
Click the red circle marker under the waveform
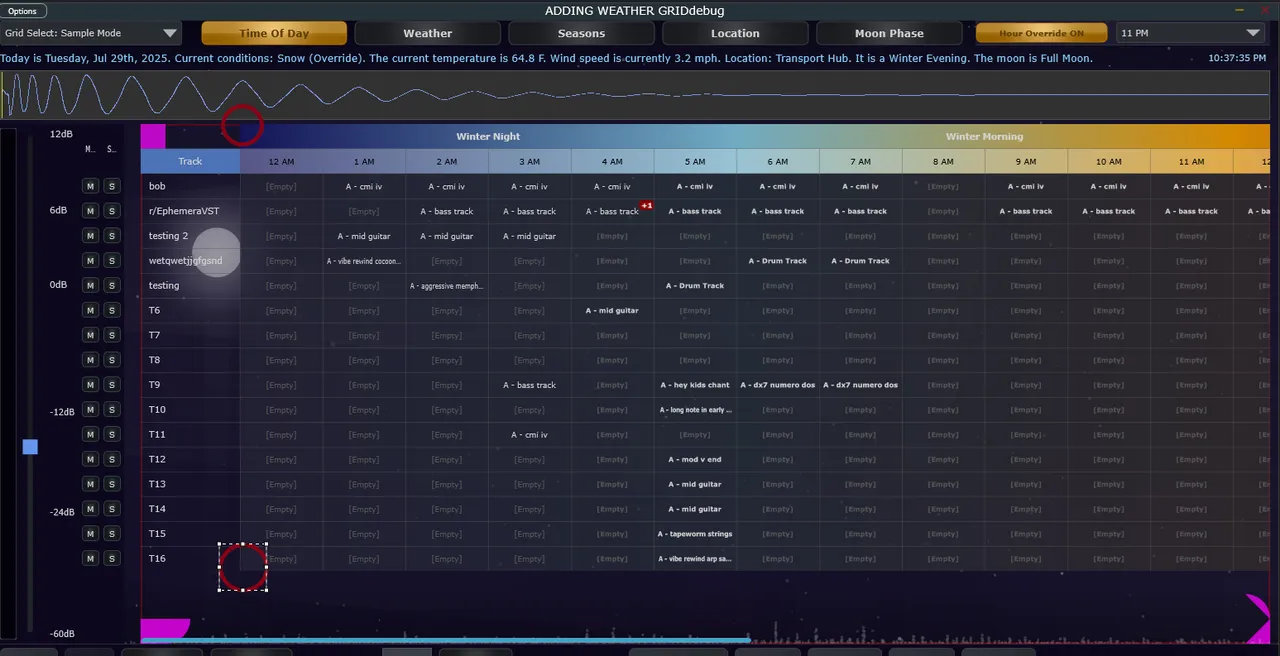(x=242, y=126)
